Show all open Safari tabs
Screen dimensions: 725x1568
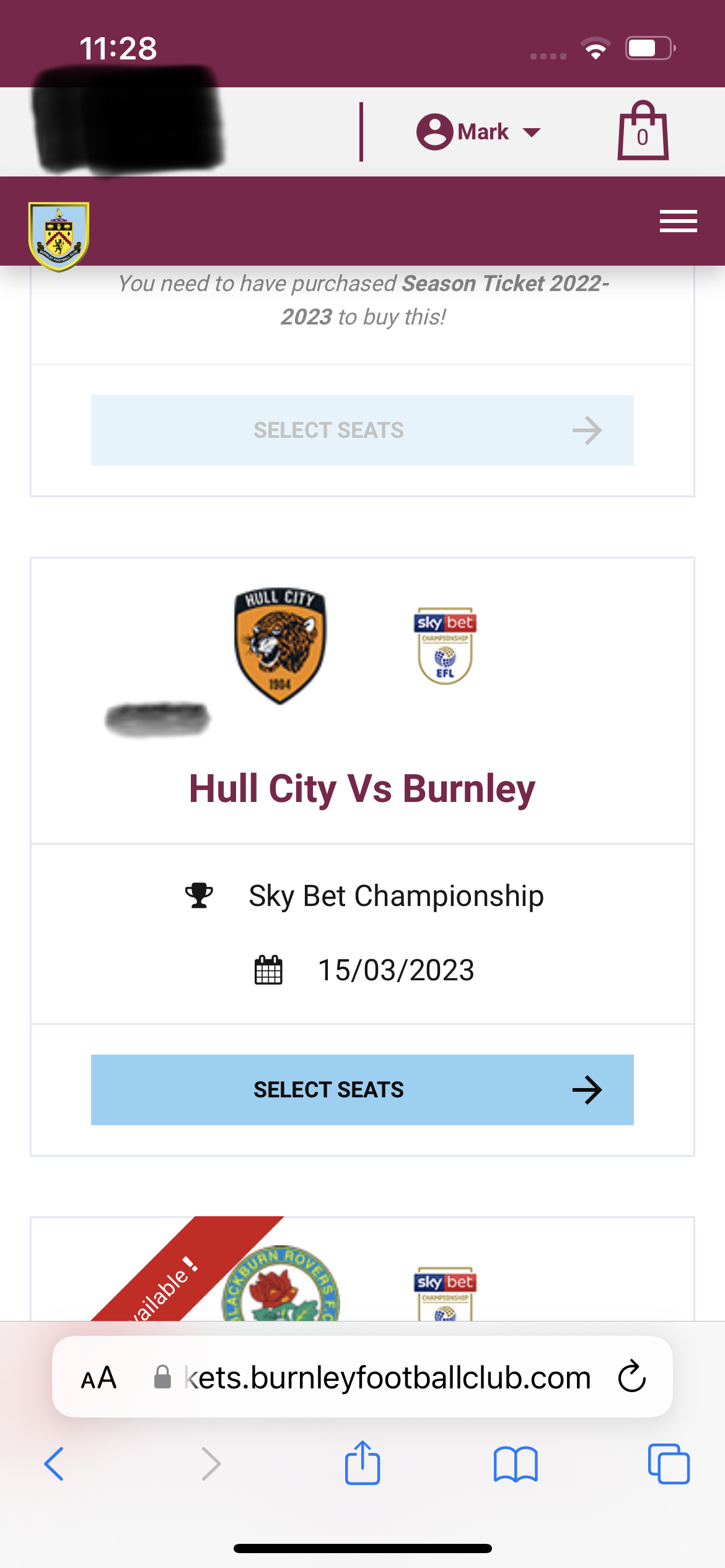[669, 1464]
